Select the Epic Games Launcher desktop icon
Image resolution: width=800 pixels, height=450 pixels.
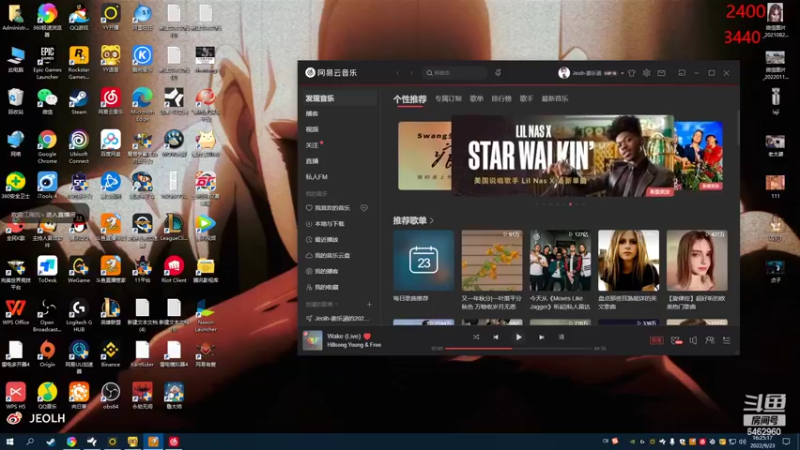(x=47, y=63)
